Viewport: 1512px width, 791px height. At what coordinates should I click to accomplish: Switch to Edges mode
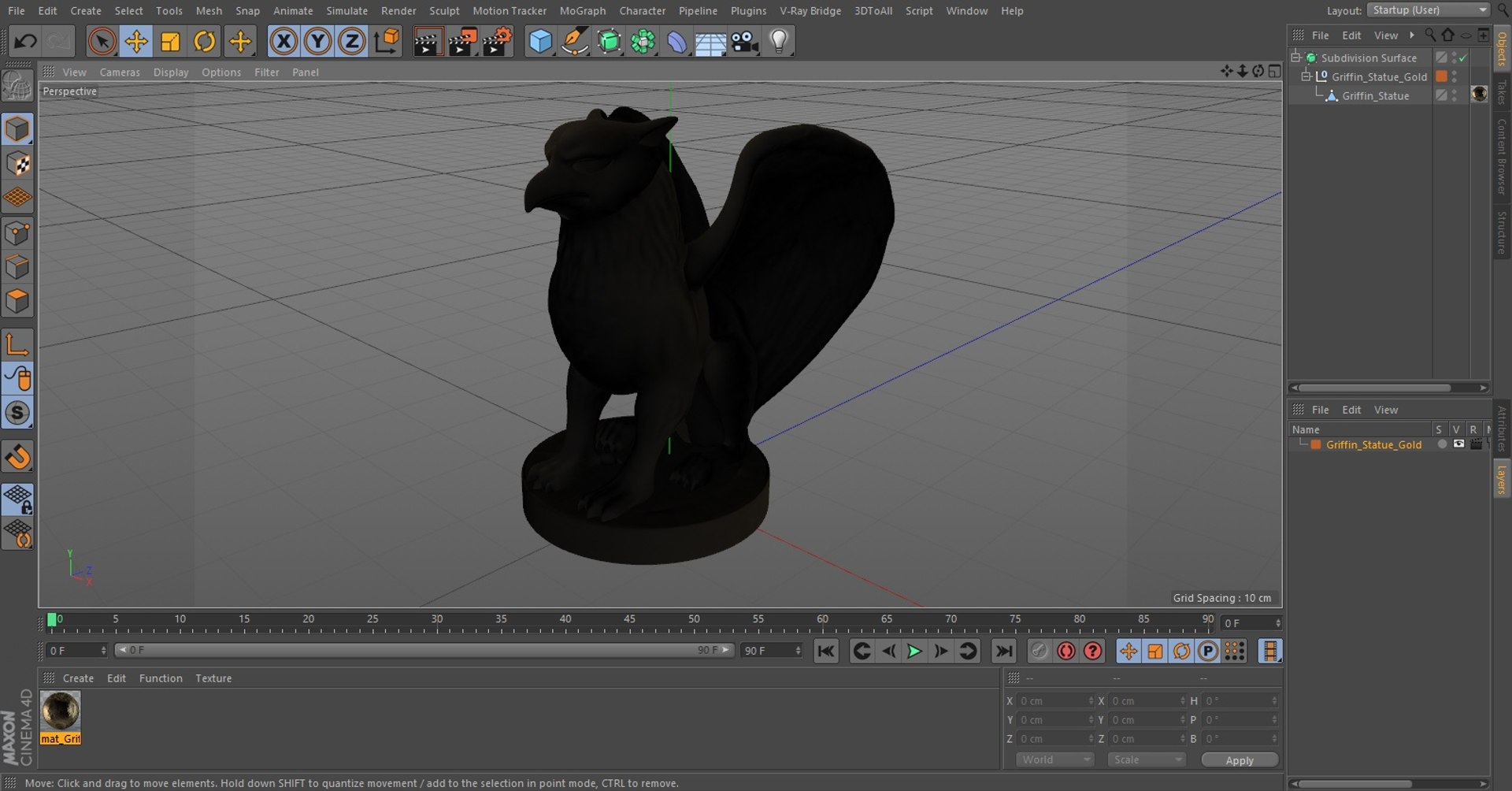click(x=17, y=267)
